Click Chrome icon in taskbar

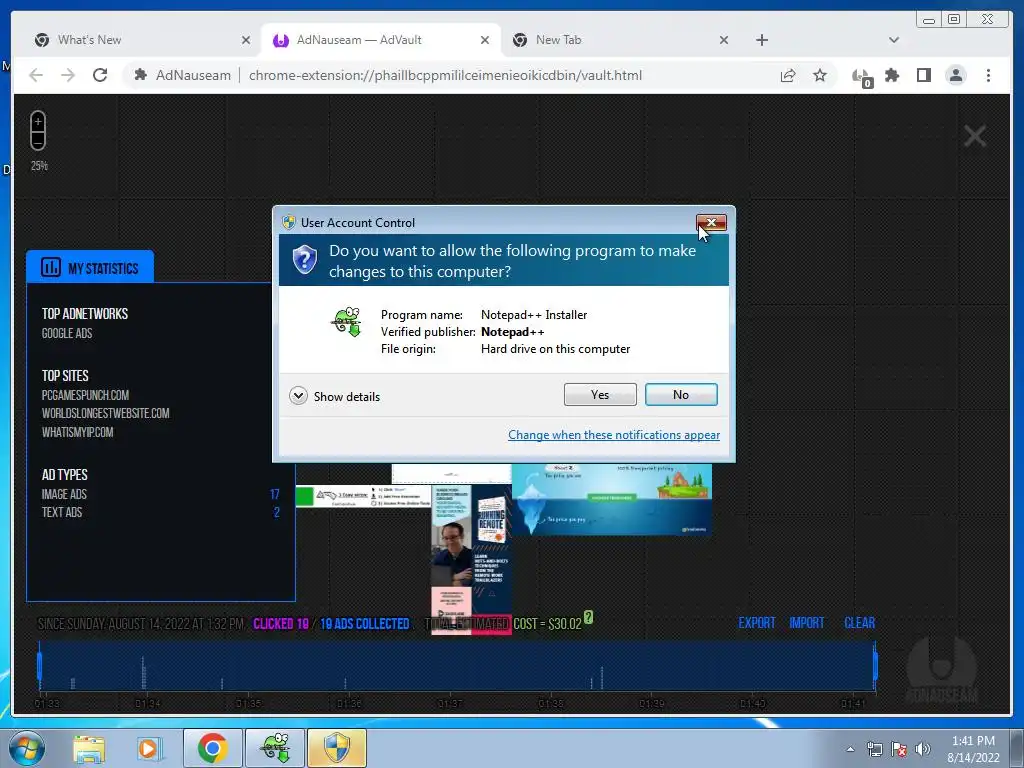click(x=212, y=748)
